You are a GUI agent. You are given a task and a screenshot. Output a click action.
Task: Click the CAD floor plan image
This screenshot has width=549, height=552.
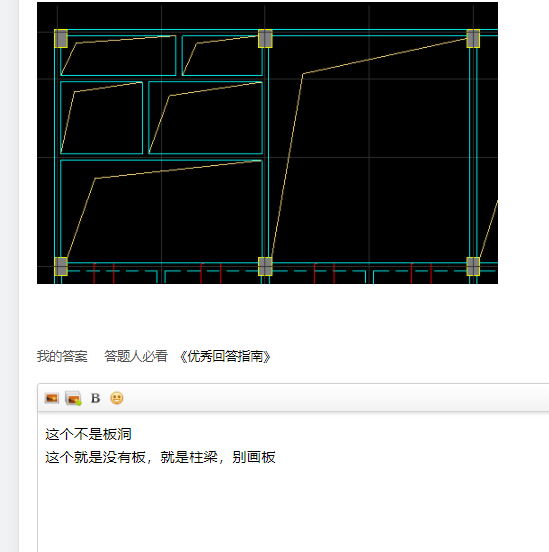tap(267, 143)
